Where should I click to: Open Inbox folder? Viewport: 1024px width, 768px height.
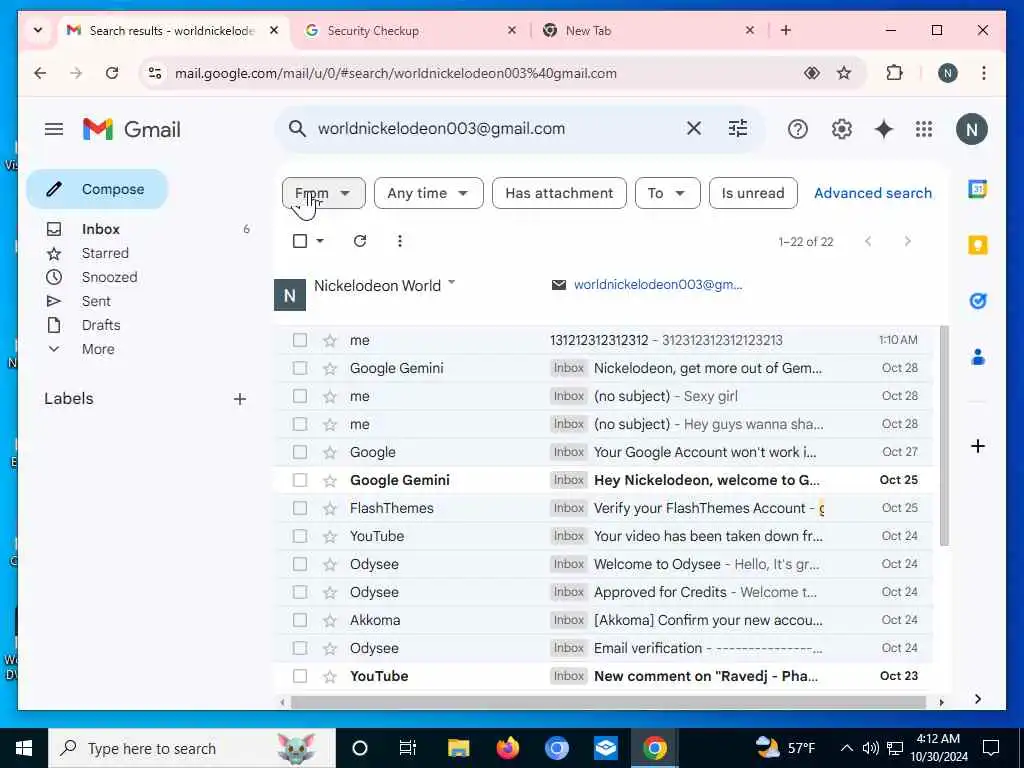coord(101,229)
